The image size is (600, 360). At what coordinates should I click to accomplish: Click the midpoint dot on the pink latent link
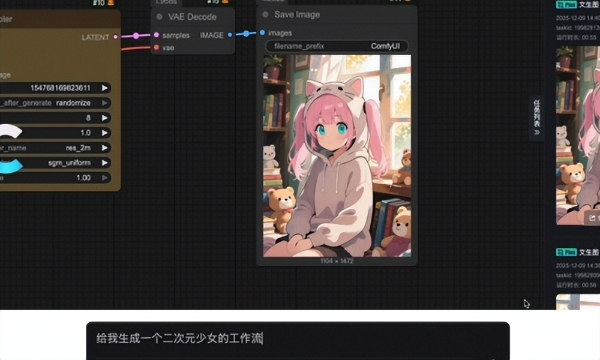point(136,36)
